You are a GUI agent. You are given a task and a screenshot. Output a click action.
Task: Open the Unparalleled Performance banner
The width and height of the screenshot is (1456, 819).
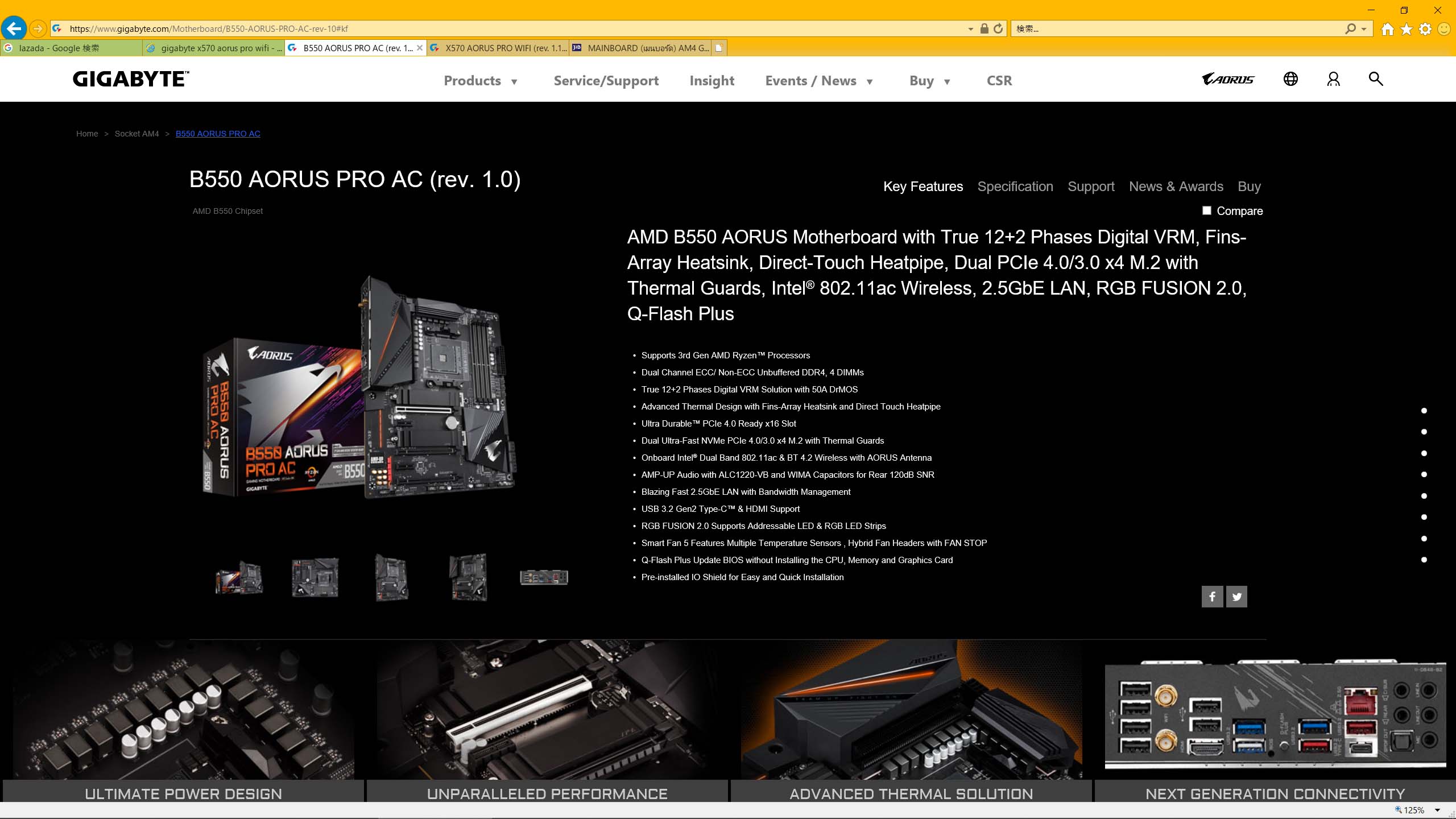[x=547, y=721]
